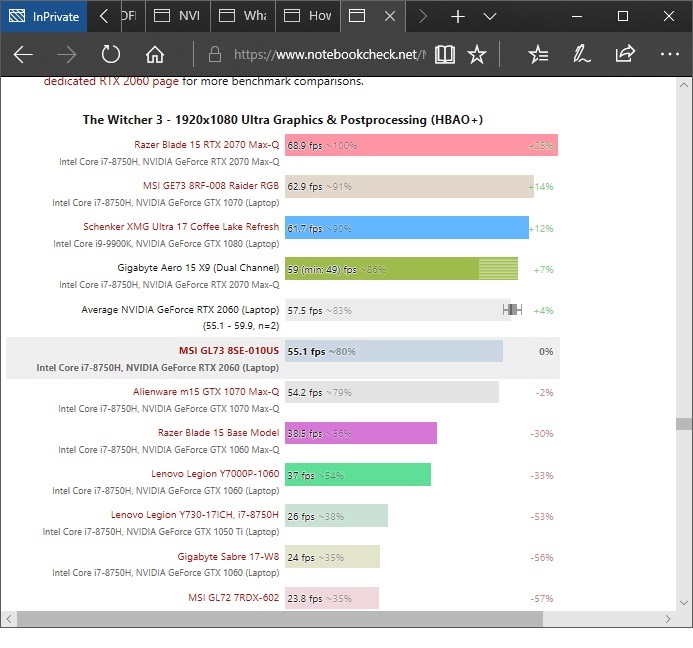
Task: Open Settings and more menu
Action: (x=669, y=54)
